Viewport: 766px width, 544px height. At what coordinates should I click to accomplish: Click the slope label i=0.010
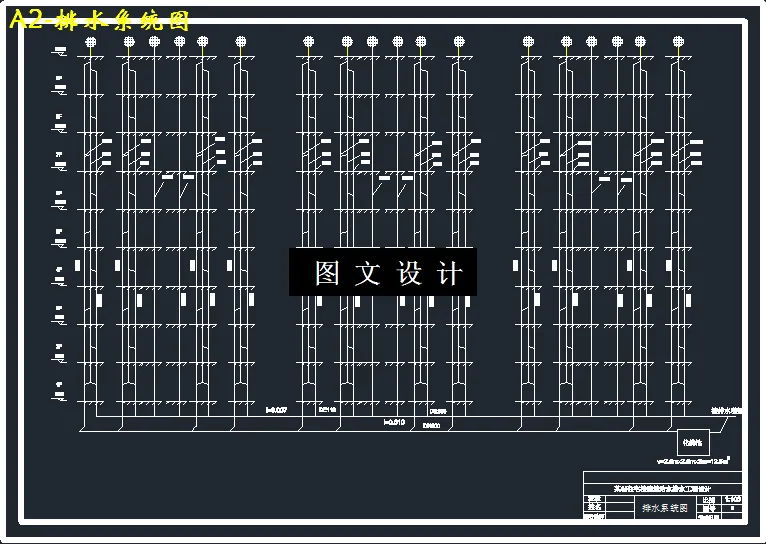(x=394, y=422)
